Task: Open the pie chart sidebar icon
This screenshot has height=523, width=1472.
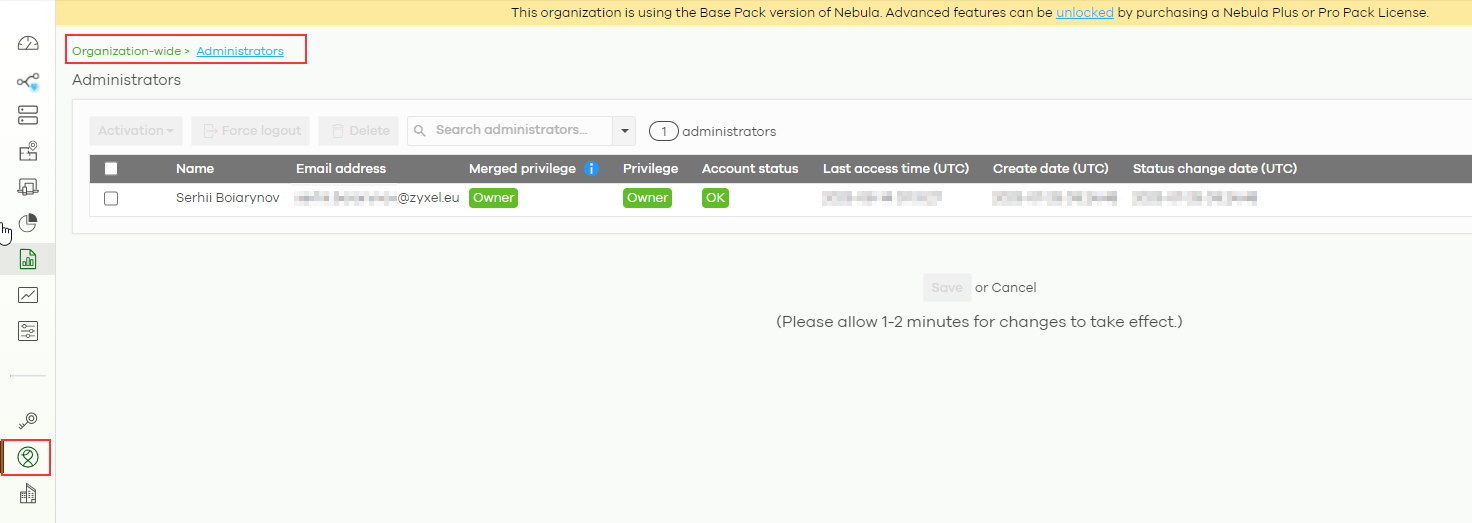Action: 28,222
